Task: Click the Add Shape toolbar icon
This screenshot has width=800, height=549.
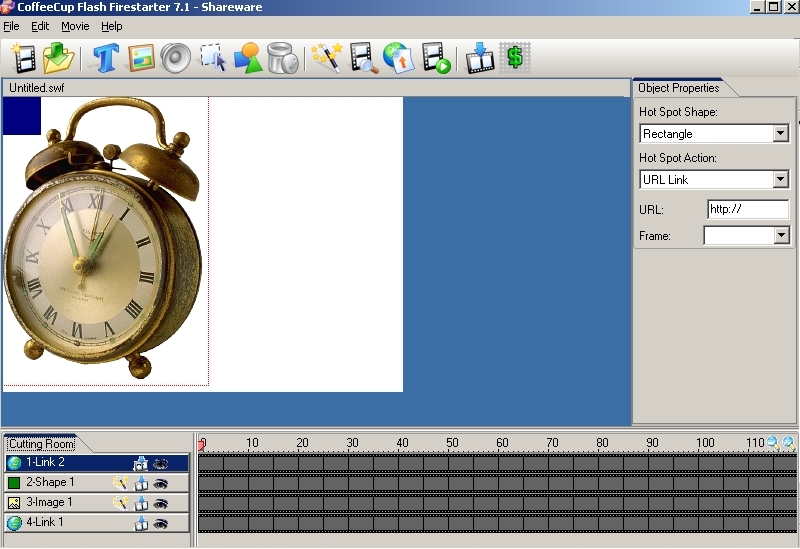Action: pos(248,58)
